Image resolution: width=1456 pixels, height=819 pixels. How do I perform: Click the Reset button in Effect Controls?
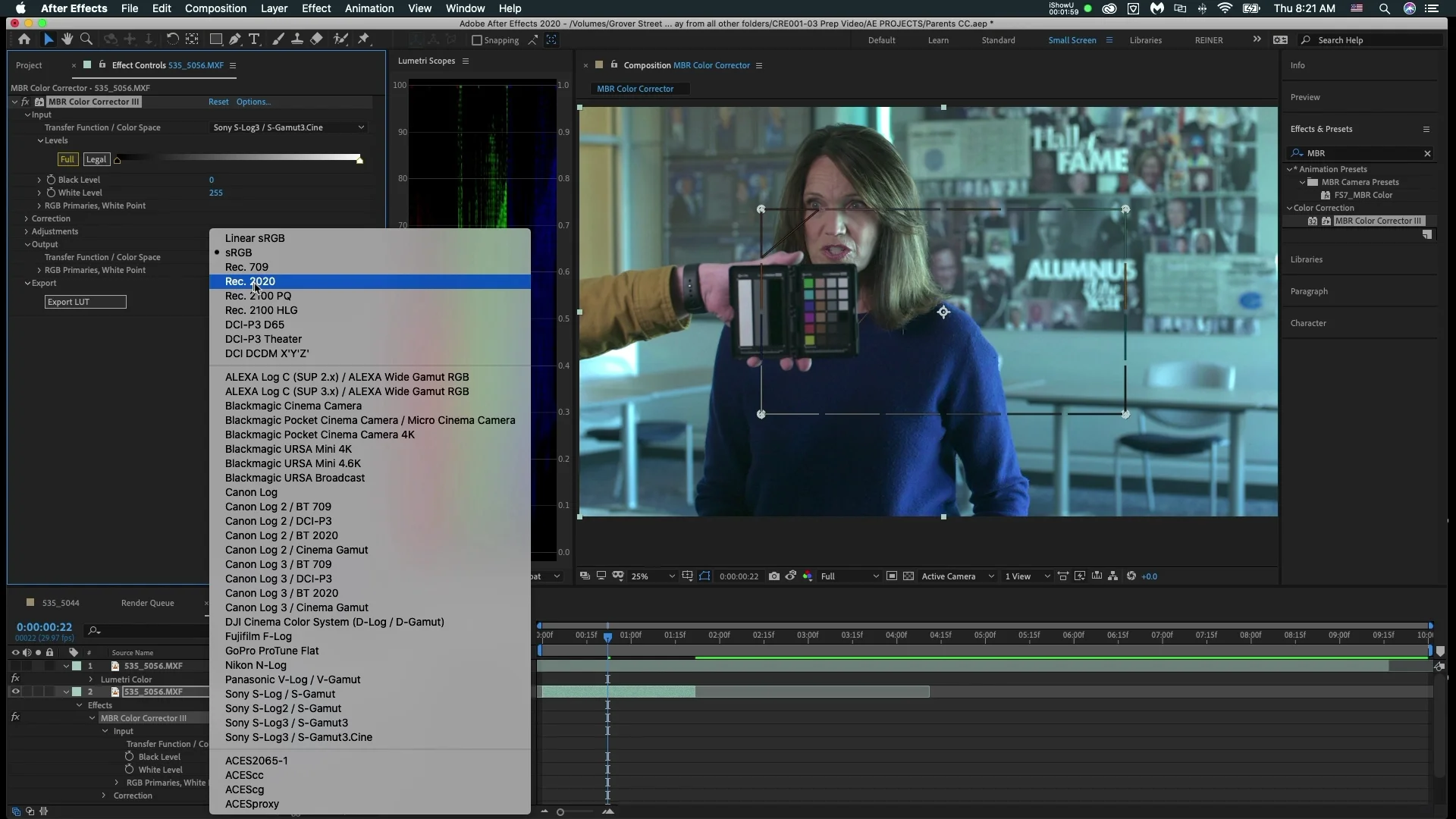click(x=218, y=101)
